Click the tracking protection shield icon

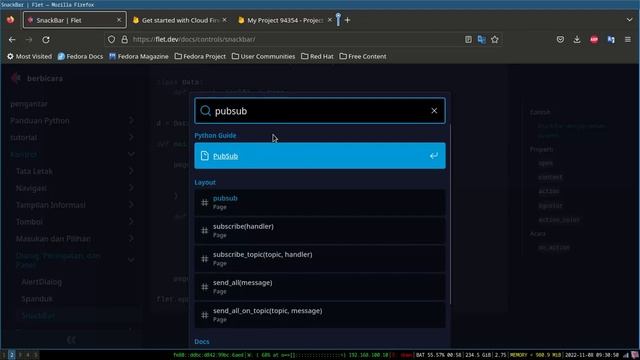pos(111,40)
